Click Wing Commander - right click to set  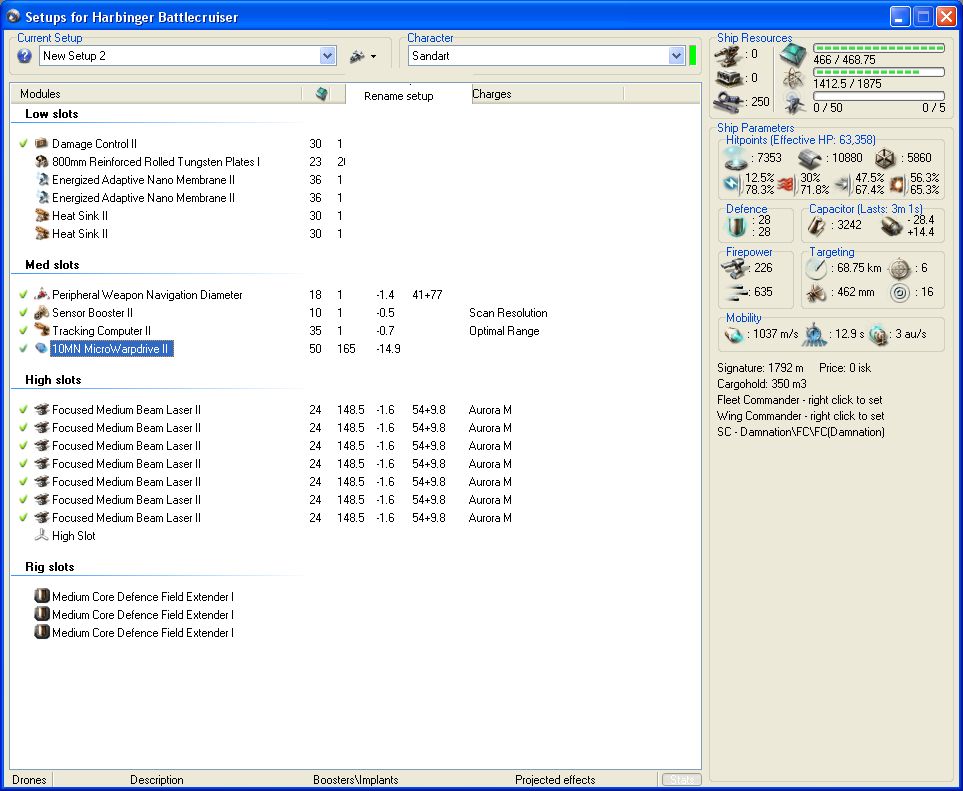pyautogui.click(x=801, y=416)
